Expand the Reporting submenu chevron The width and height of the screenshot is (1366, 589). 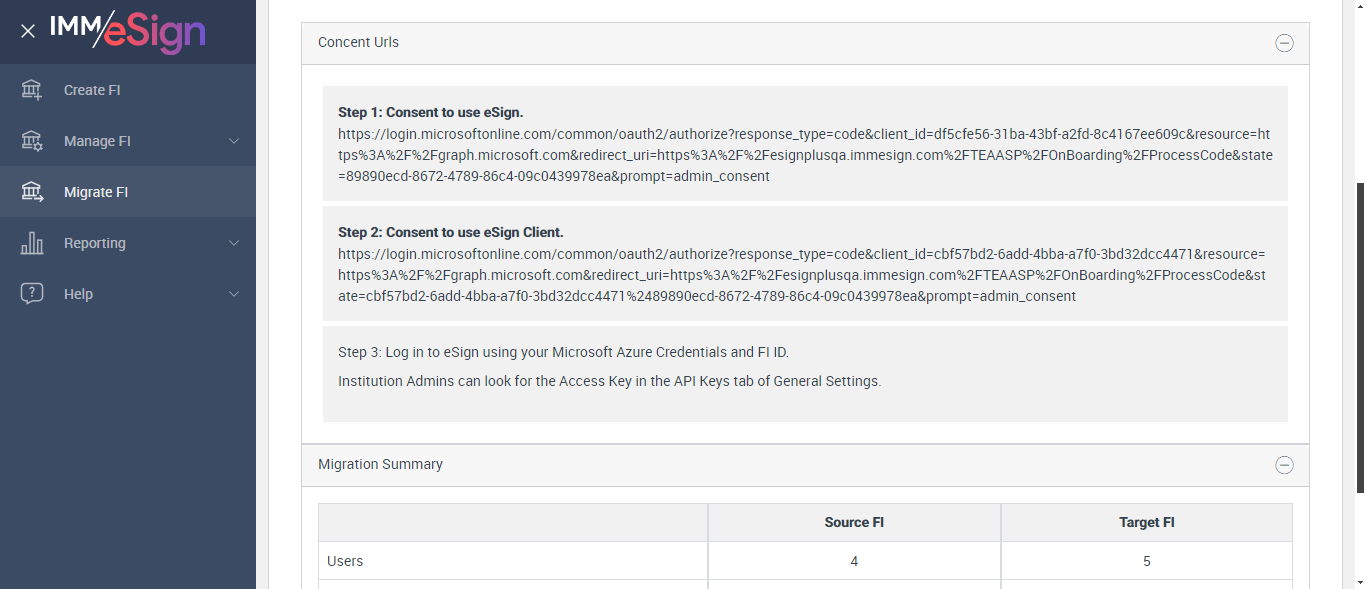[x=234, y=243]
